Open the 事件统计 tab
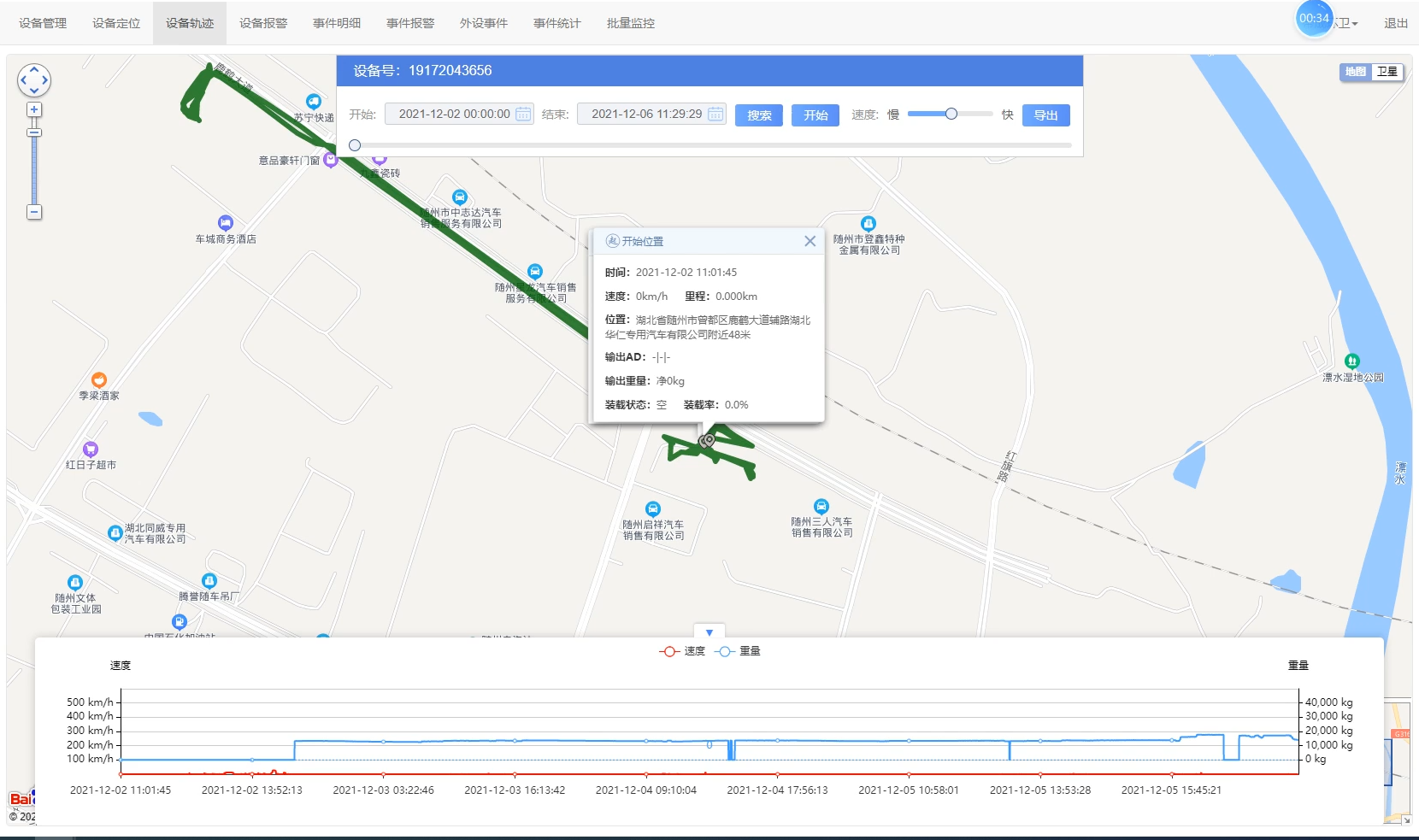This screenshot has width=1419, height=840. click(x=556, y=23)
